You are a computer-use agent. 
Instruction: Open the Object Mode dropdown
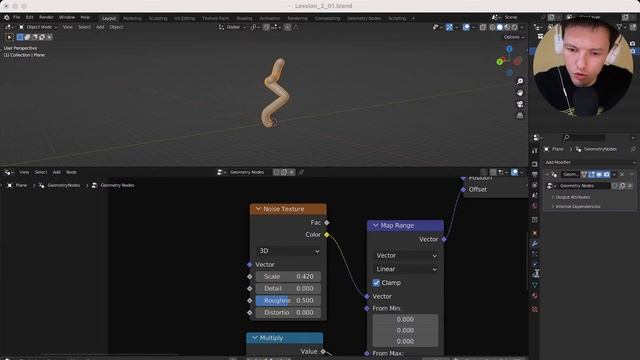tap(39, 27)
